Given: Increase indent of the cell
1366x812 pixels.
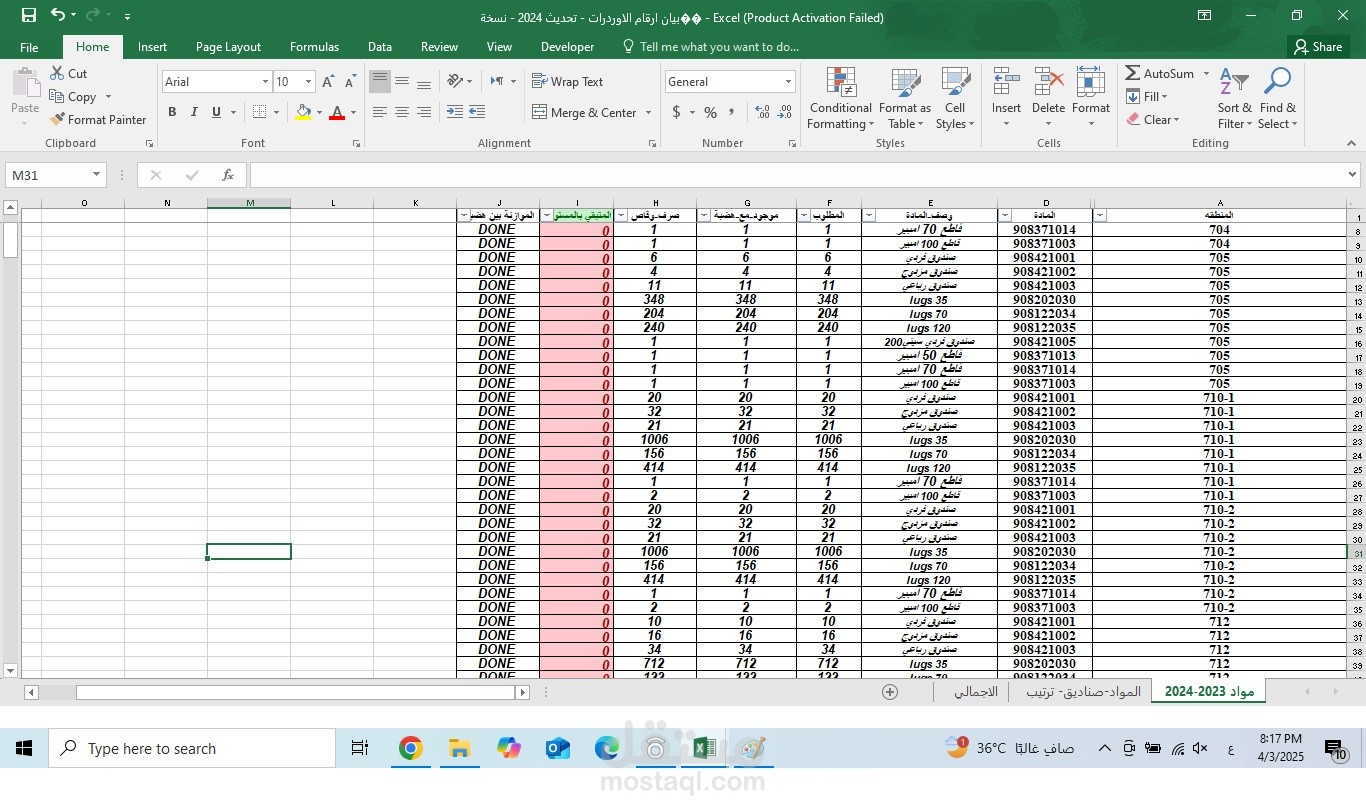Looking at the screenshot, I should [477, 112].
